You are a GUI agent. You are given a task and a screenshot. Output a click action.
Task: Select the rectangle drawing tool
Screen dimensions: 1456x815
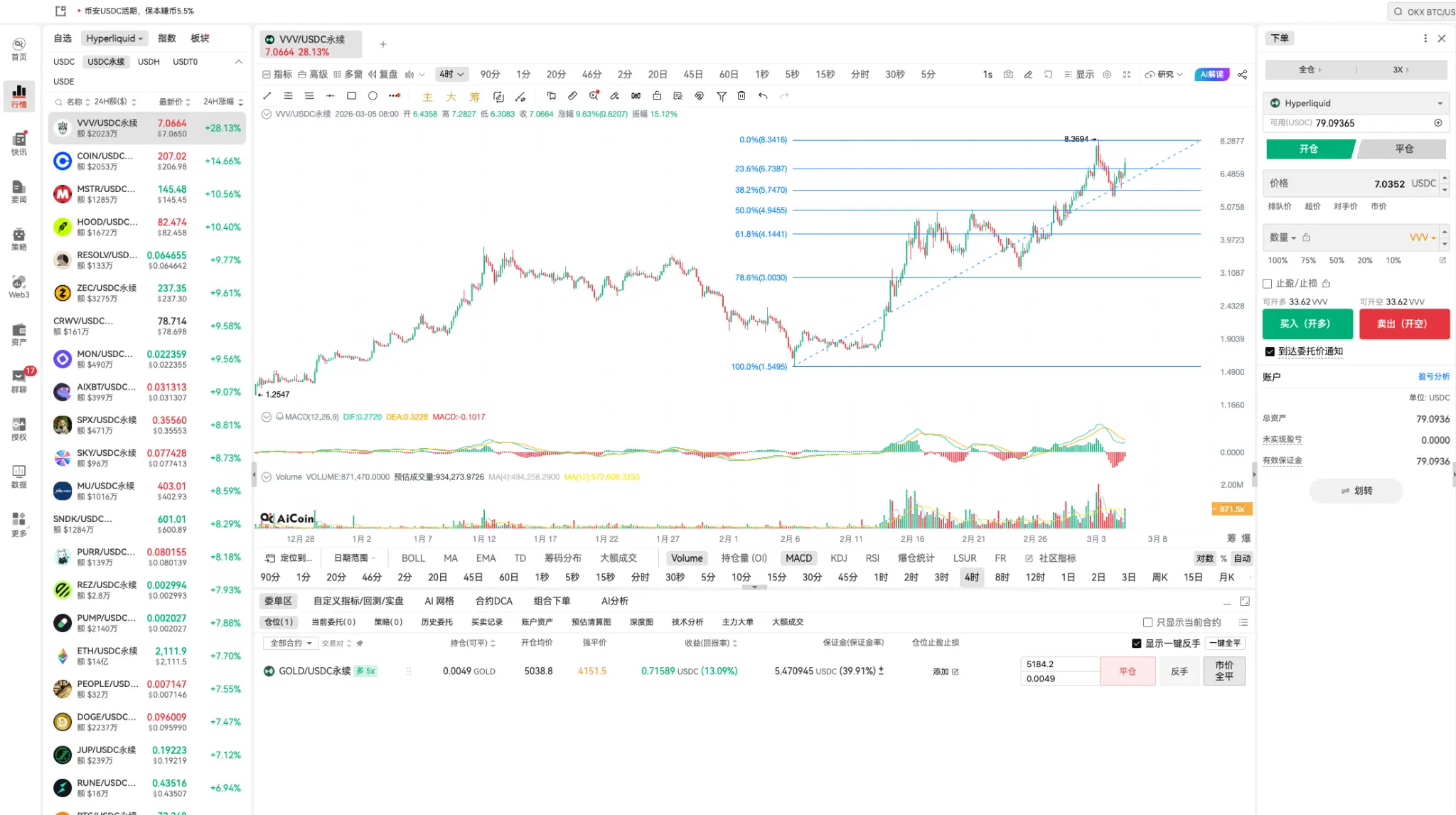(x=351, y=96)
